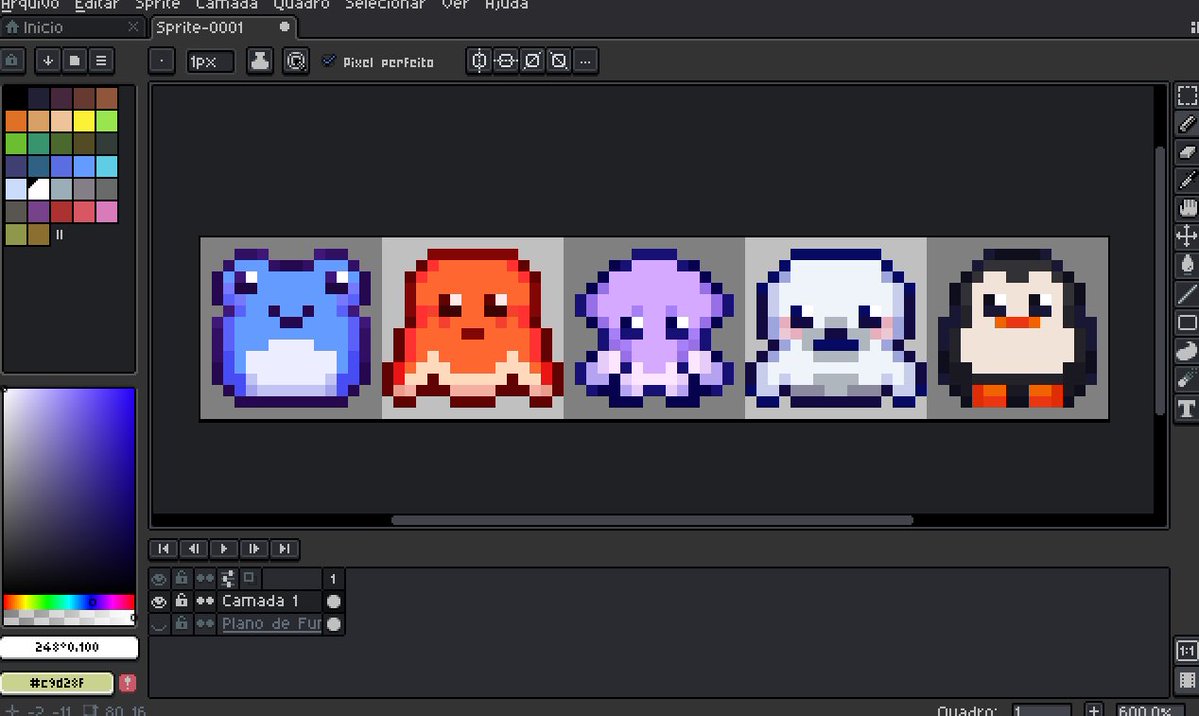Open the Selecionar menu
Viewport: 1199px width, 716px height.
tap(385, 5)
